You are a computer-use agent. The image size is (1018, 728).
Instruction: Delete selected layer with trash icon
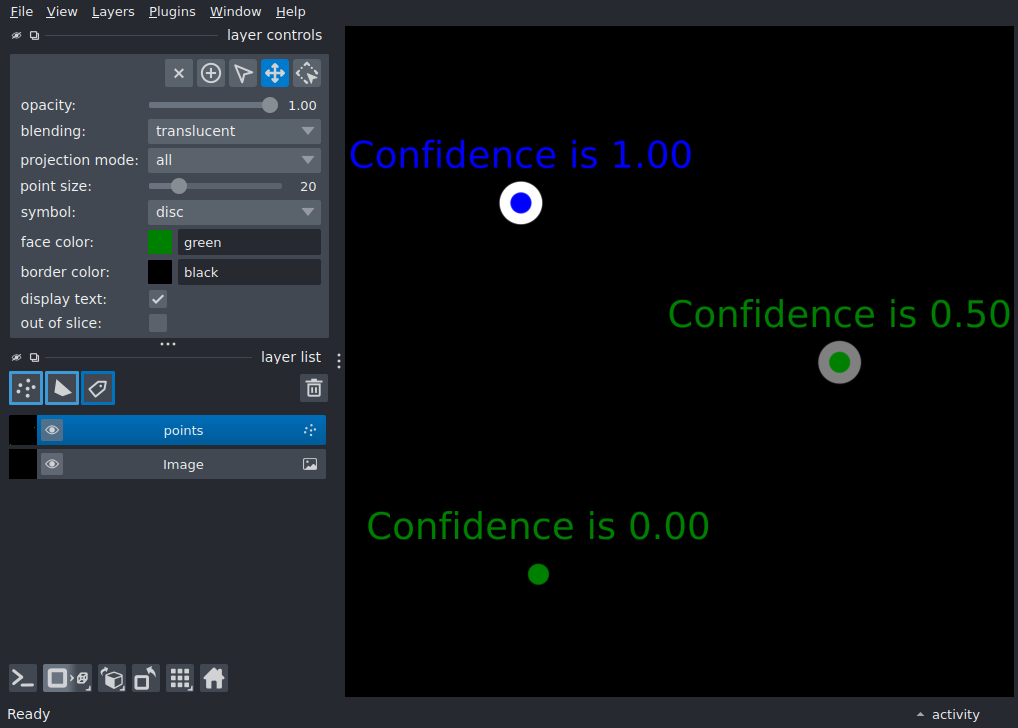(x=314, y=388)
